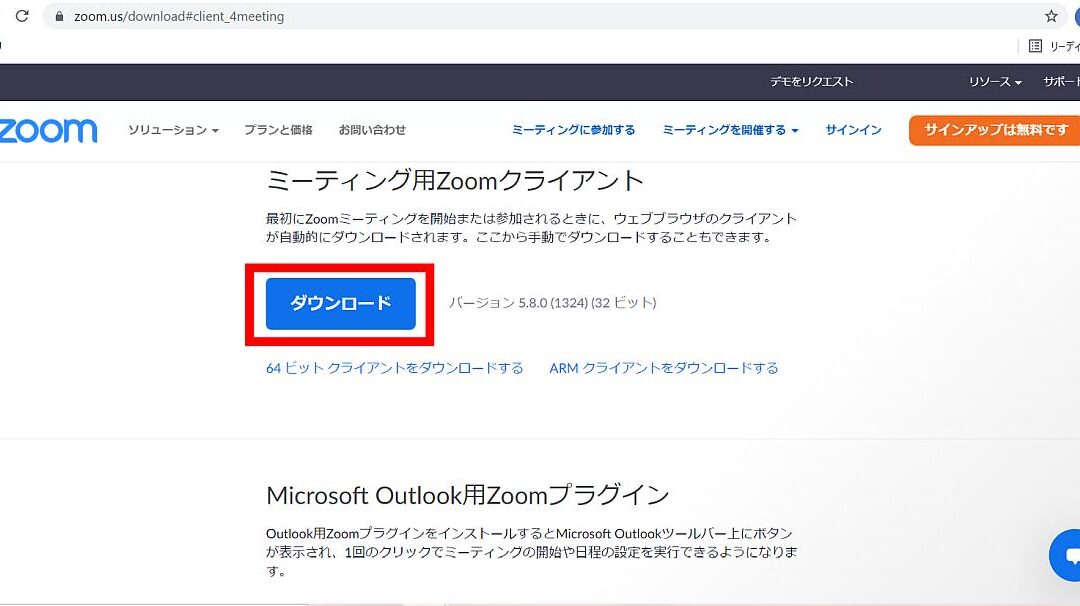The image size is (1080, 606).
Task: Click the ミーティング用Zoomクライアント heading
Action: pos(455,181)
